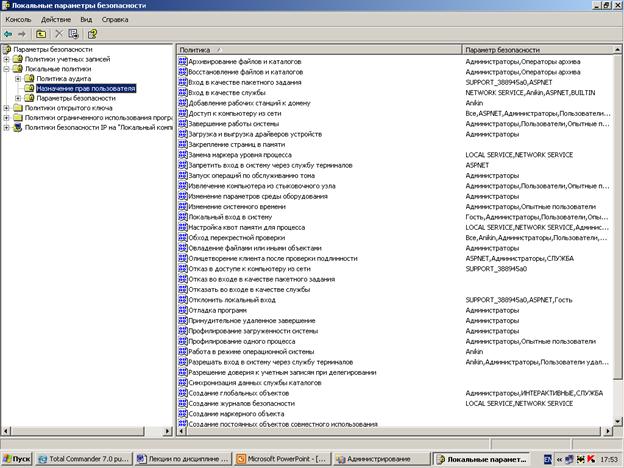The width and height of the screenshot is (624, 468).
Task: Open the Вид menu
Action: [86, 20]
